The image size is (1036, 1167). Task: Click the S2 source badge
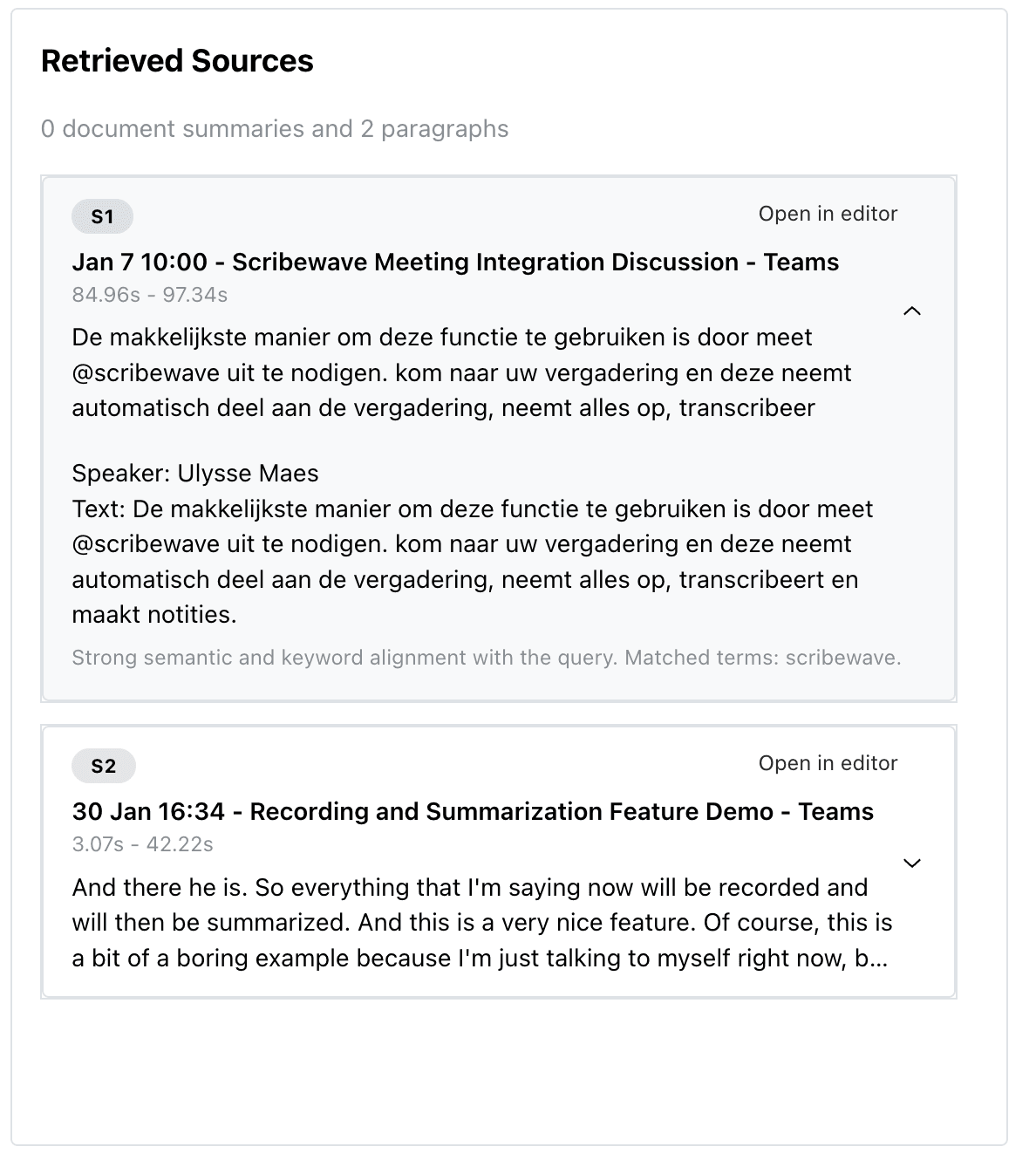pyautogui.click(x=102, y=766)
